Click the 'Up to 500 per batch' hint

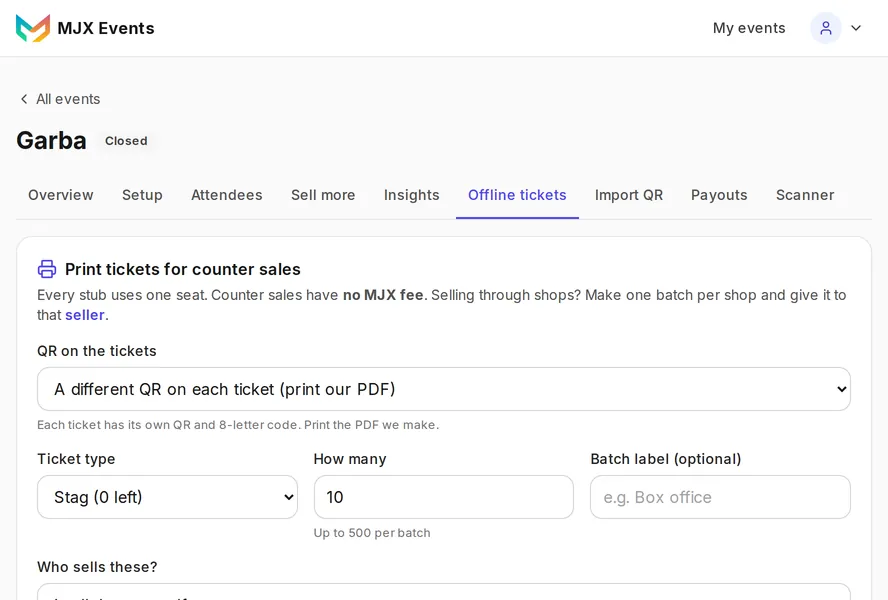(x=372, y=533)
